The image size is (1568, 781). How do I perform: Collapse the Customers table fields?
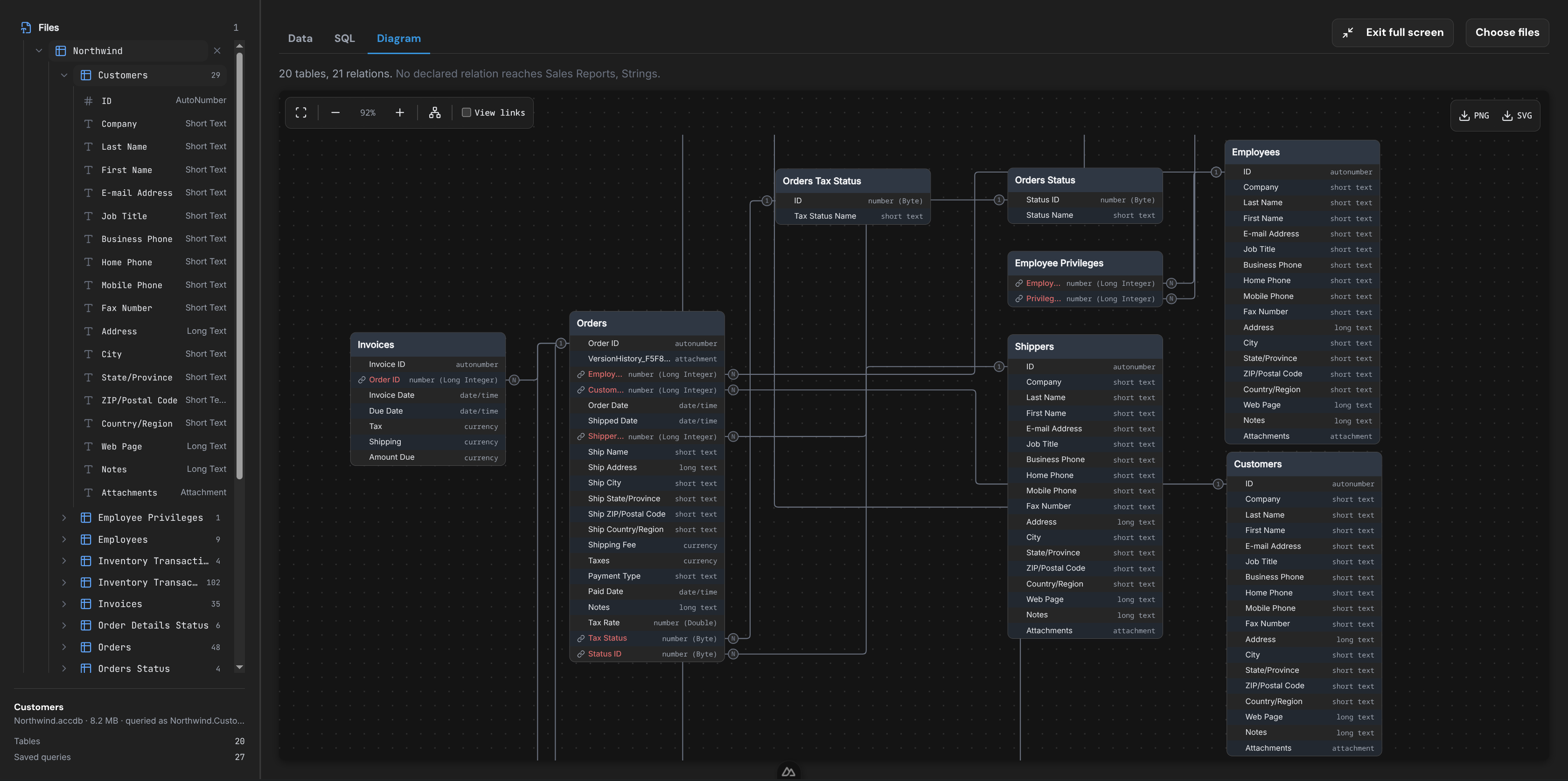[64, 75]
